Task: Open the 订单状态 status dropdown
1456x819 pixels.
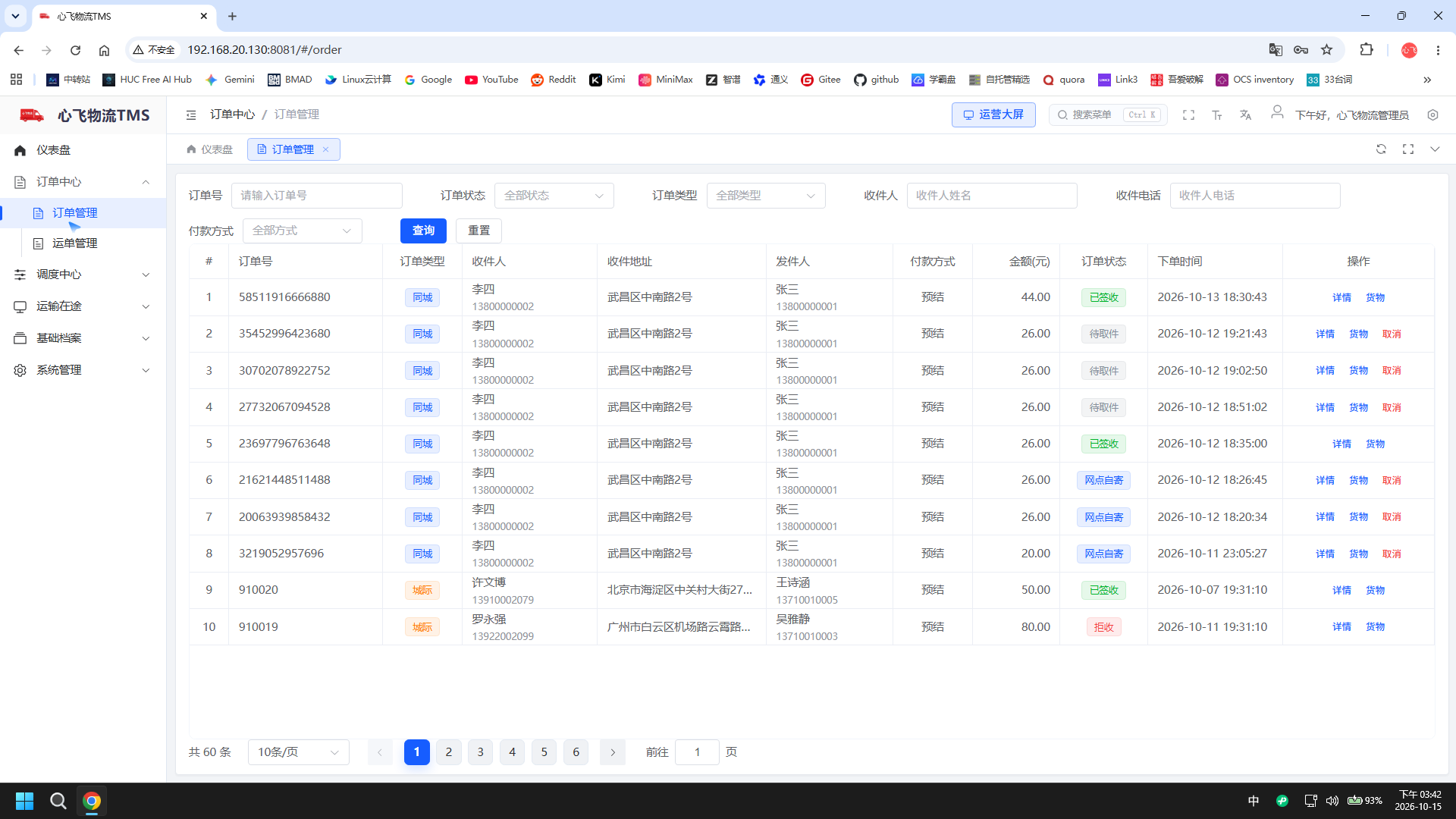Action: pos(554,196)
